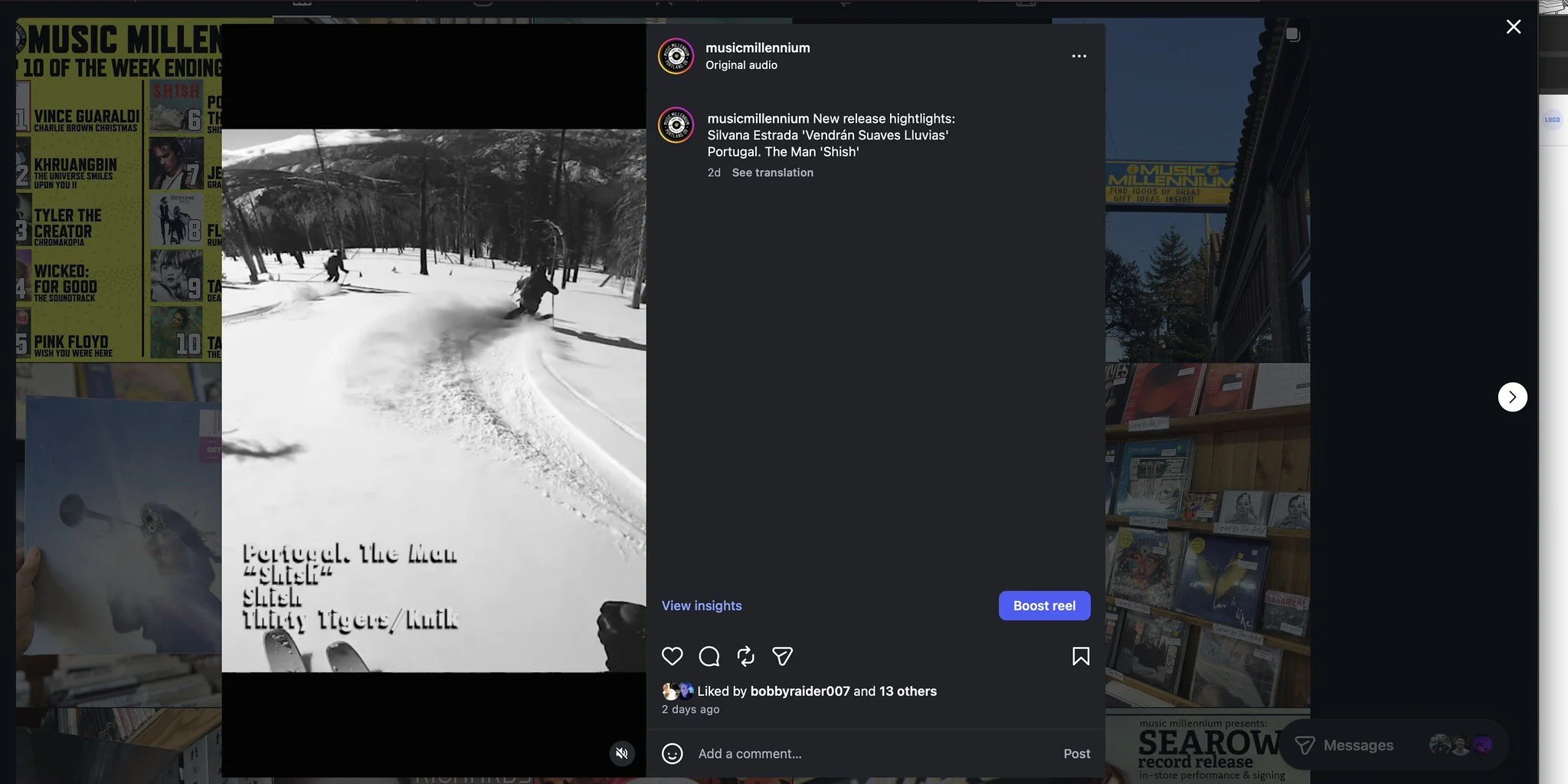Viewport: 1568px width, 784px height.
Task: Open the emoji picker for comments
Action: [x=672, y=753]
